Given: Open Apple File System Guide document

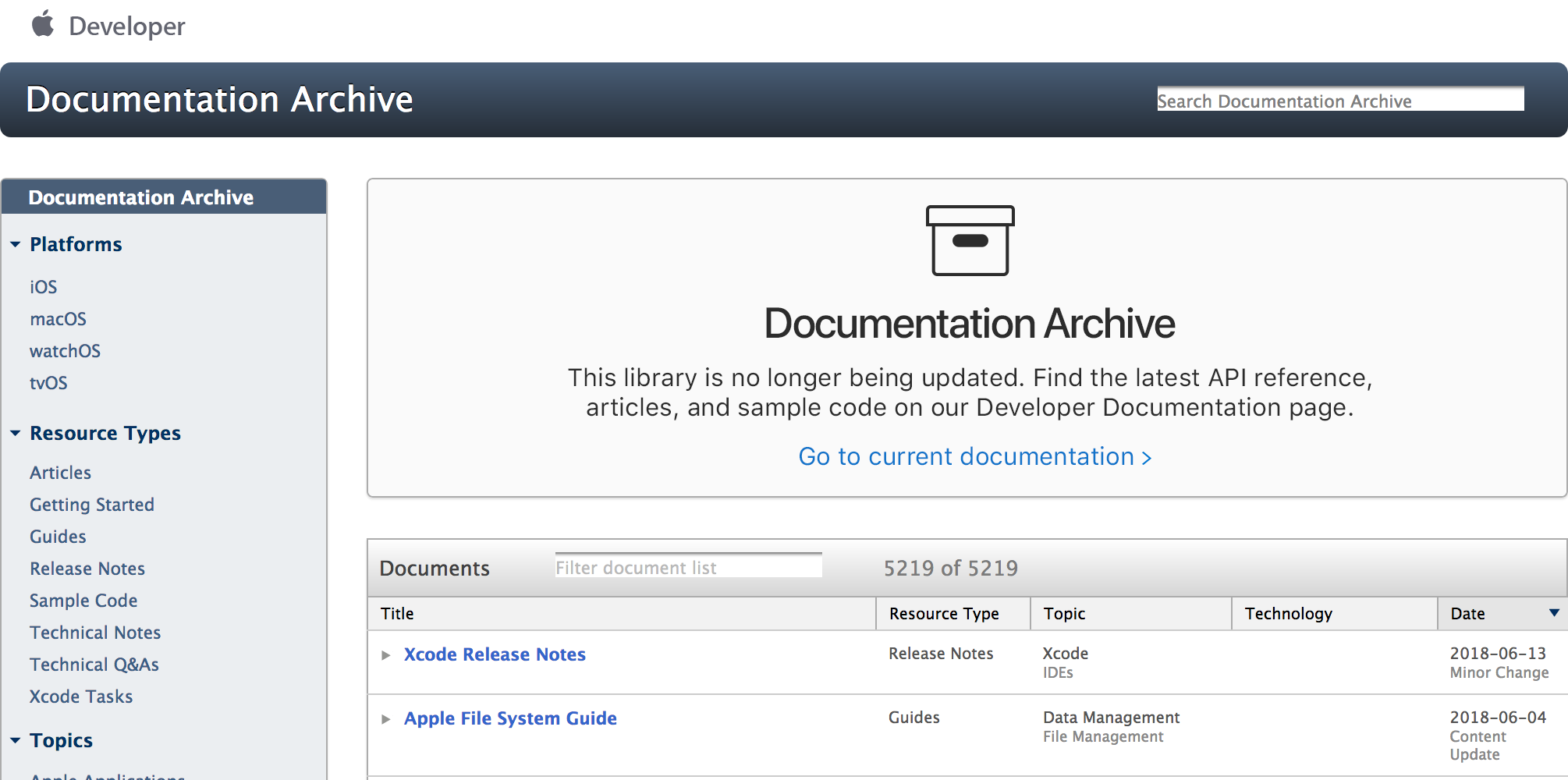Looking at the screenshot, I should click(510, 718).
